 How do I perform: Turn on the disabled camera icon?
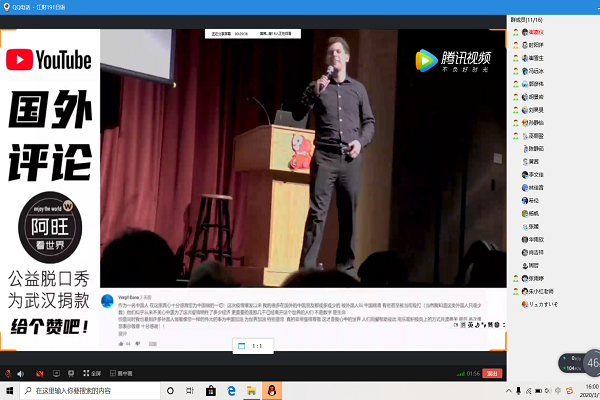(x=39, y=374)
